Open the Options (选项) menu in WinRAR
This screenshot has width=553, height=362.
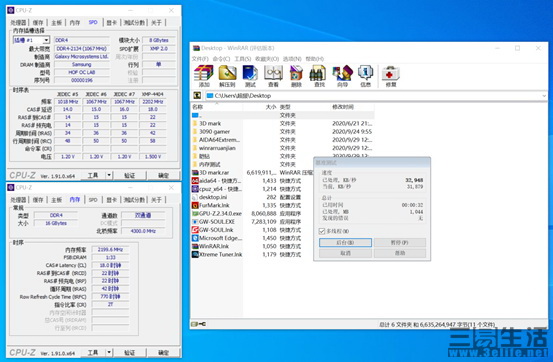click(292, 59)
